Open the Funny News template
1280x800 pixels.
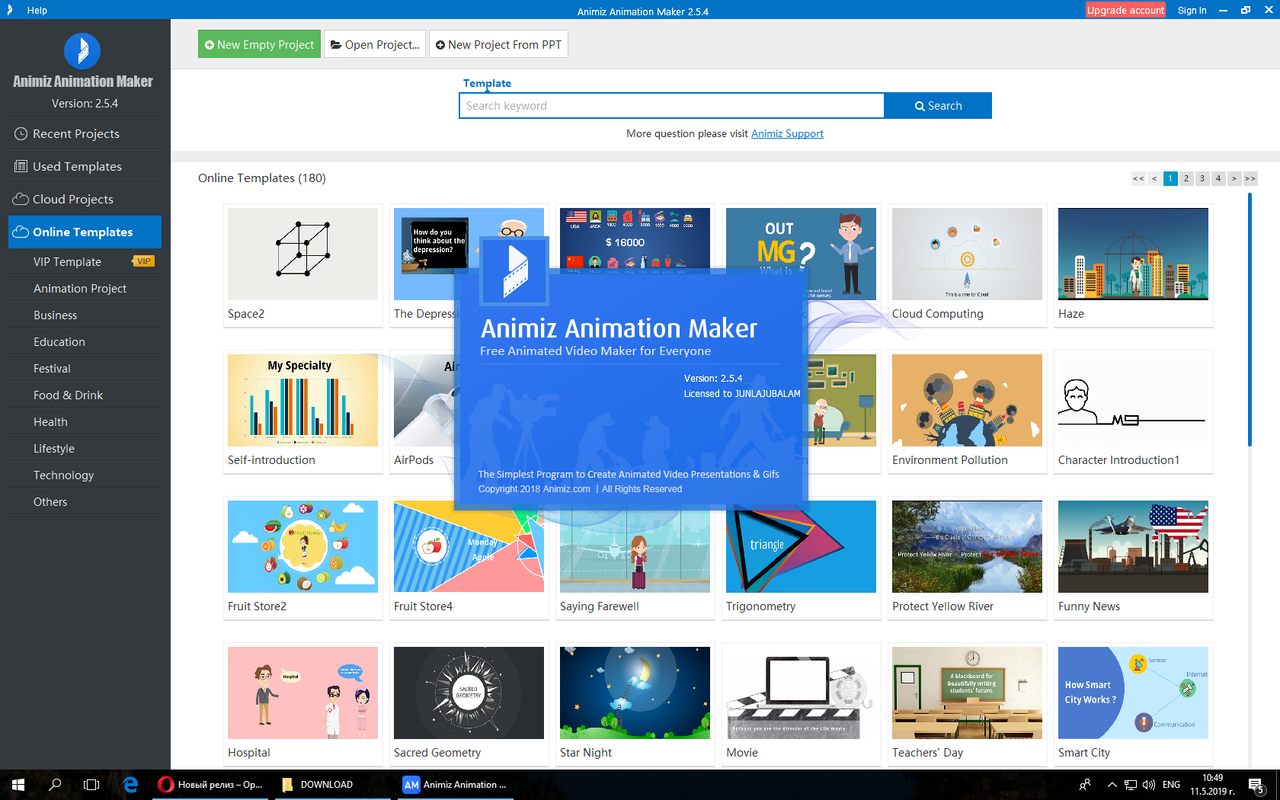pos(1133,547)
